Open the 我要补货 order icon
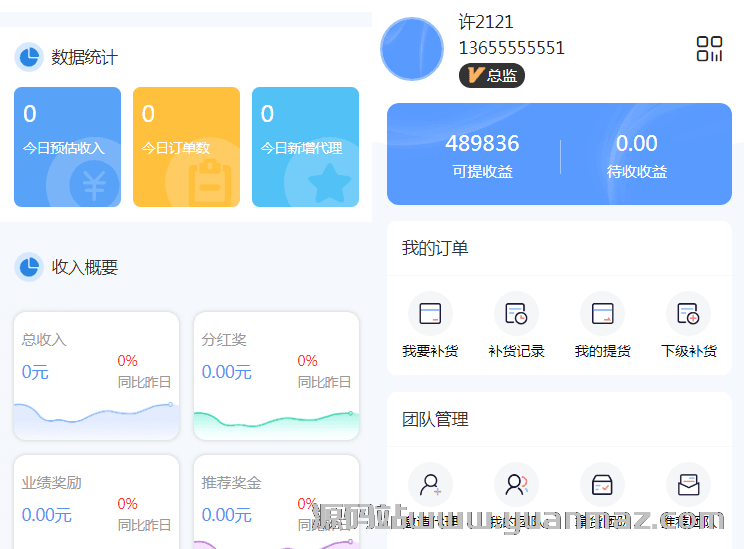The height and width of the screenshot is (549, 744). pos(430,314)
